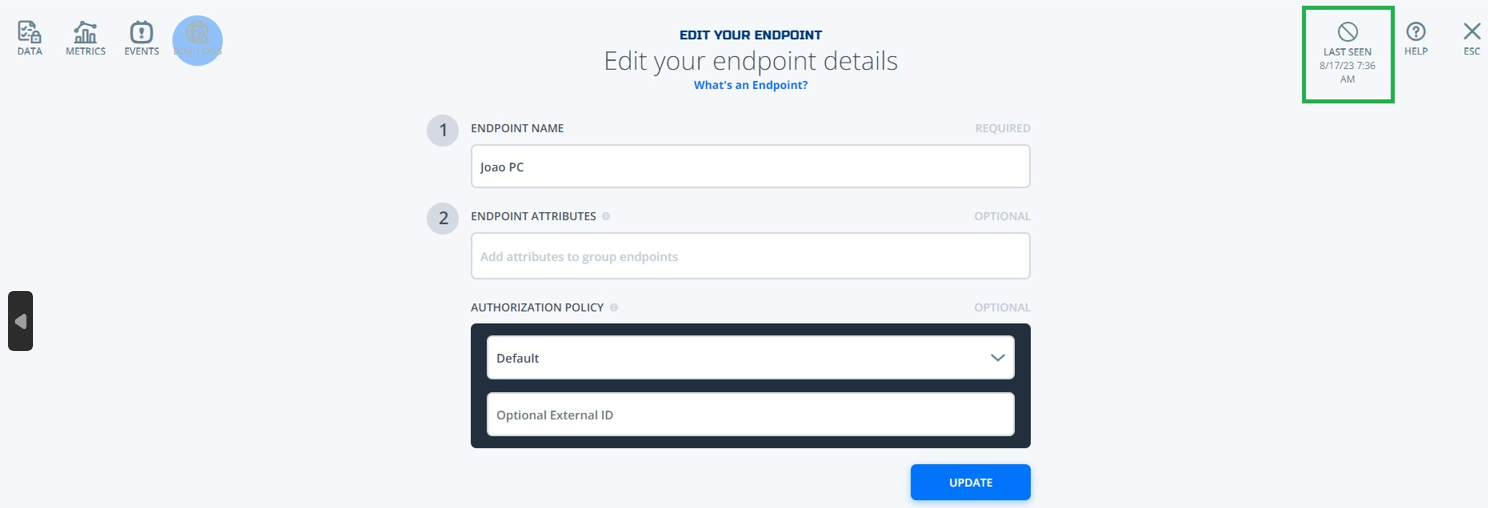The image size is (1488, 508).
Task: Click the info icon beside Authorization Policy
Action: (614, 308)
